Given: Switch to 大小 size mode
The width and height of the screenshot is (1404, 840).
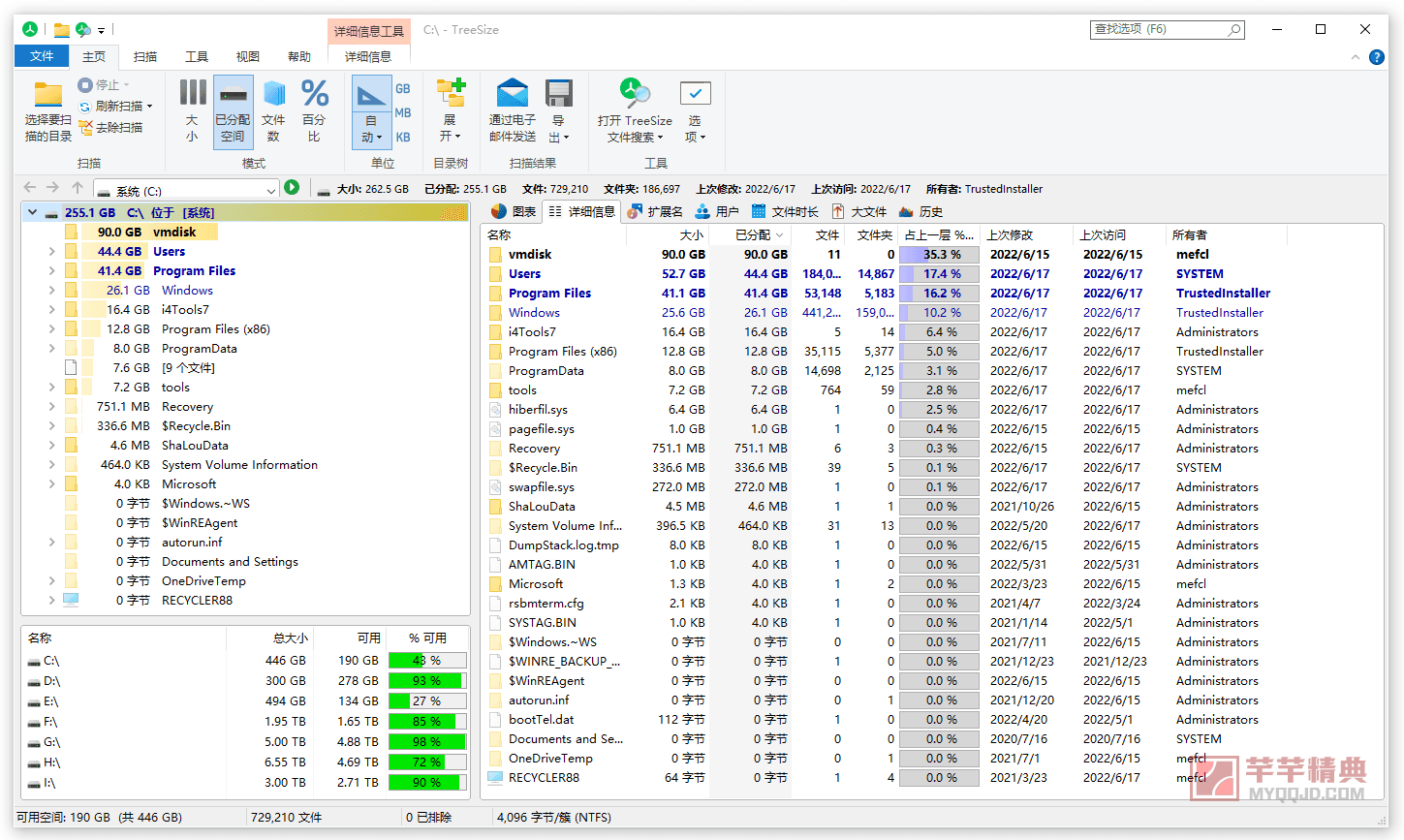Looking at the screenshot, I should point(192,110).
